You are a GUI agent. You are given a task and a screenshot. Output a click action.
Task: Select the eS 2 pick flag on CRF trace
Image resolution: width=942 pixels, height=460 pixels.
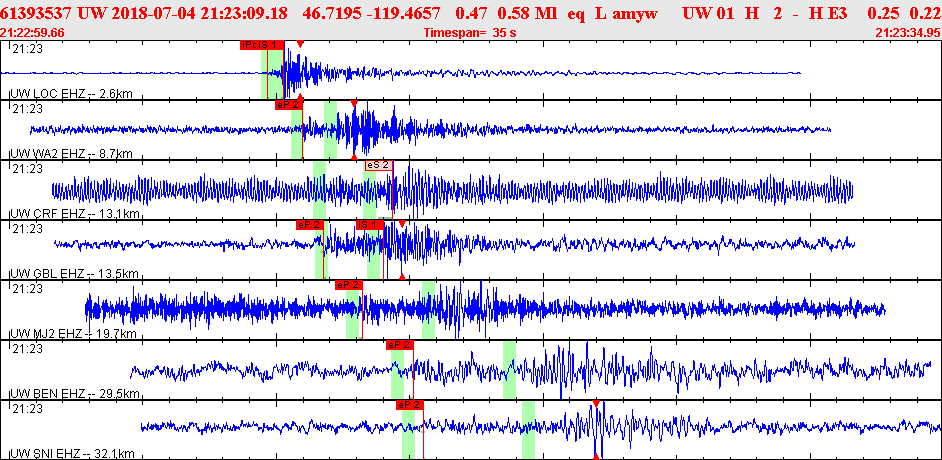click(x=378, y=165)
